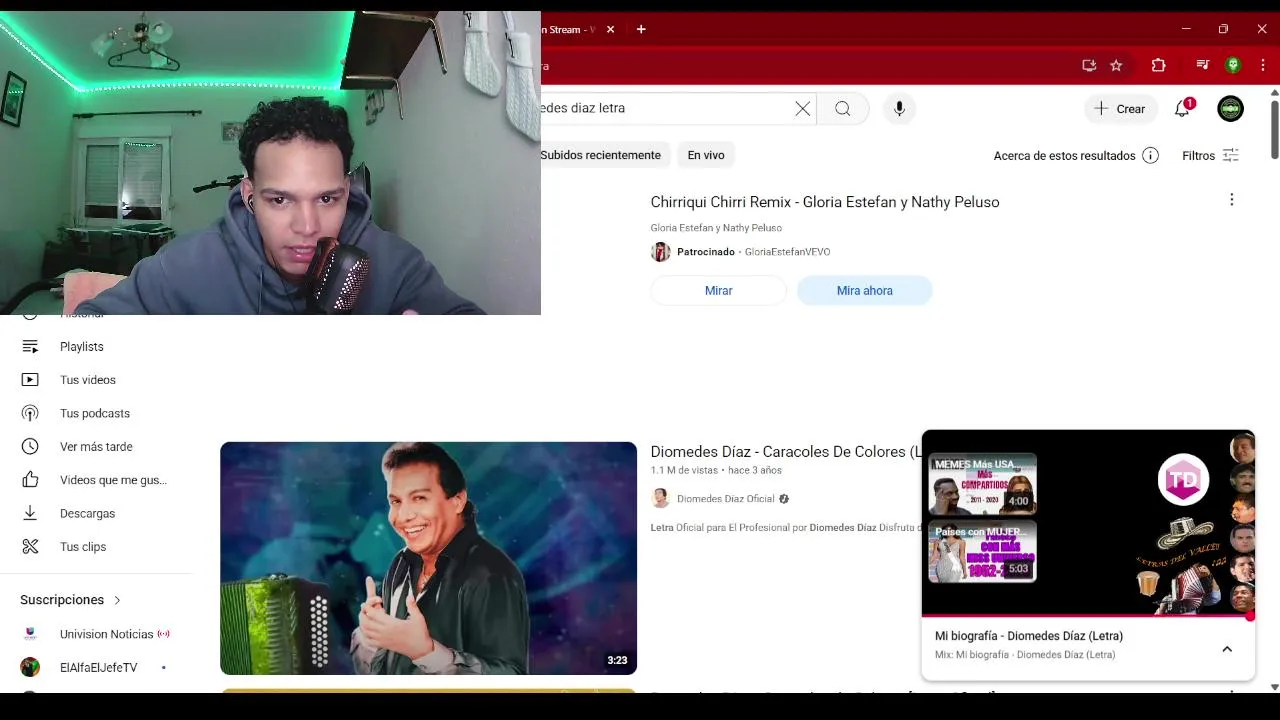Select the Subidos recientemente chip
Viewport: 1280px width, 720px height.
[x=601, y=155]
